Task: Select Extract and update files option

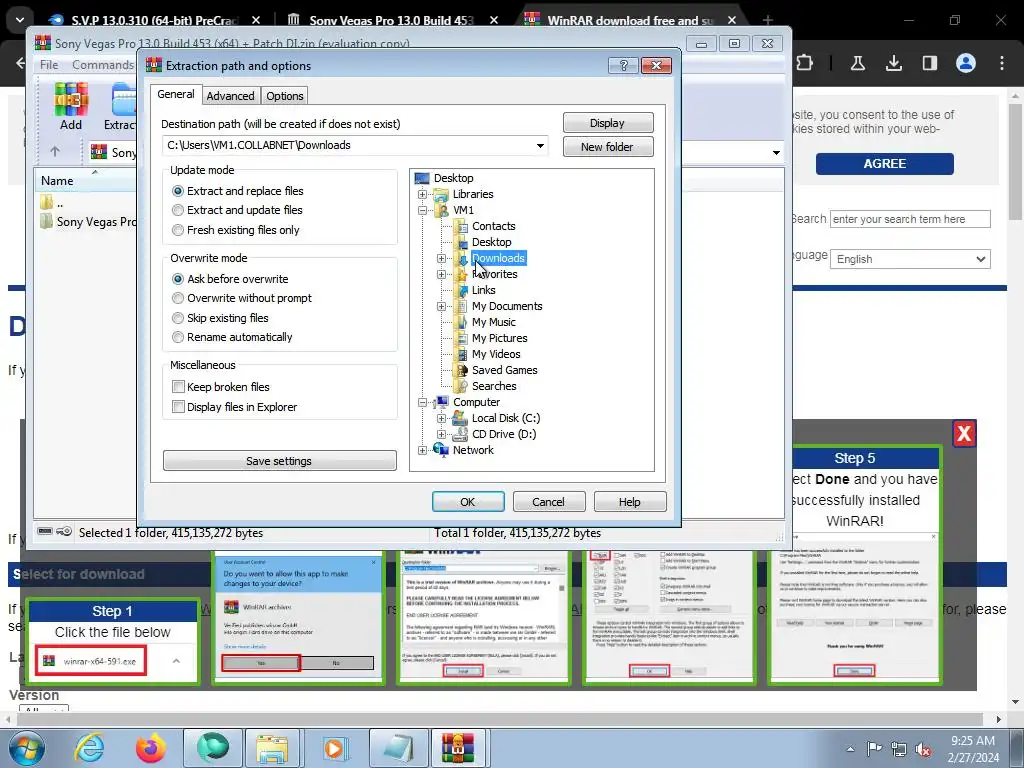Action: click(x=178, y=210)
